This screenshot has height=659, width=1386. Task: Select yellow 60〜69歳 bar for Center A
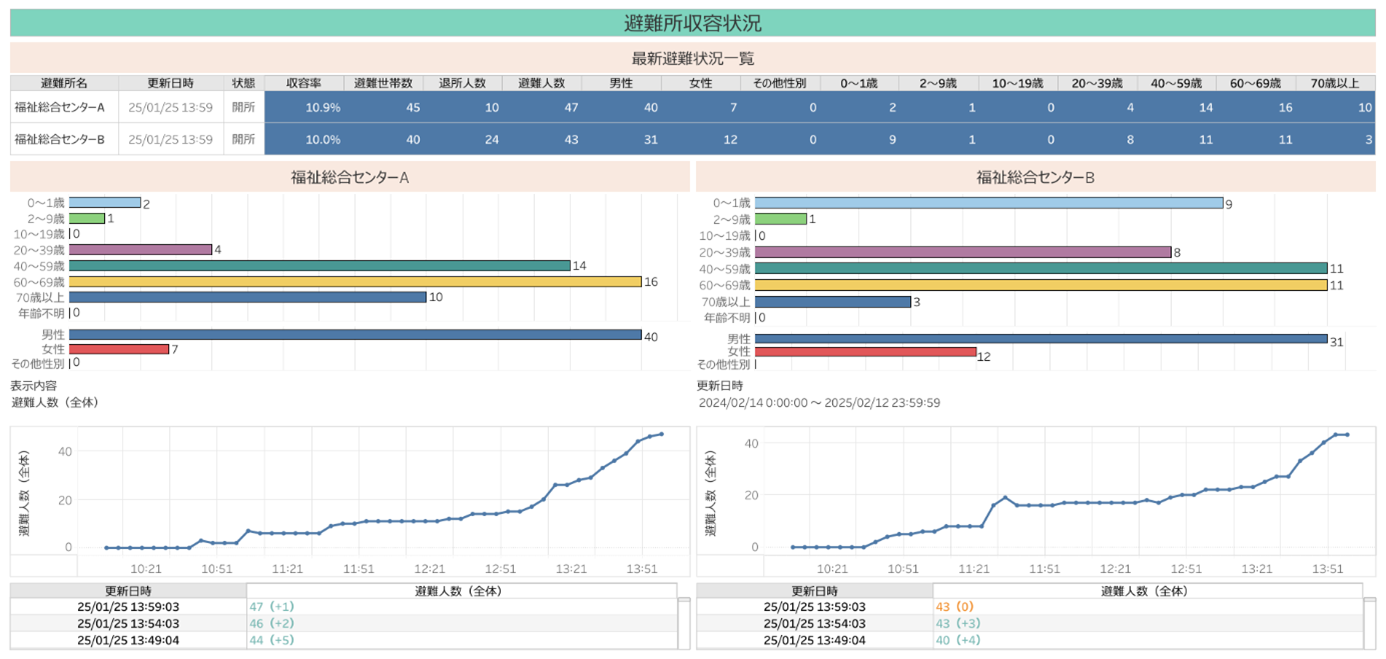[355, 281]
